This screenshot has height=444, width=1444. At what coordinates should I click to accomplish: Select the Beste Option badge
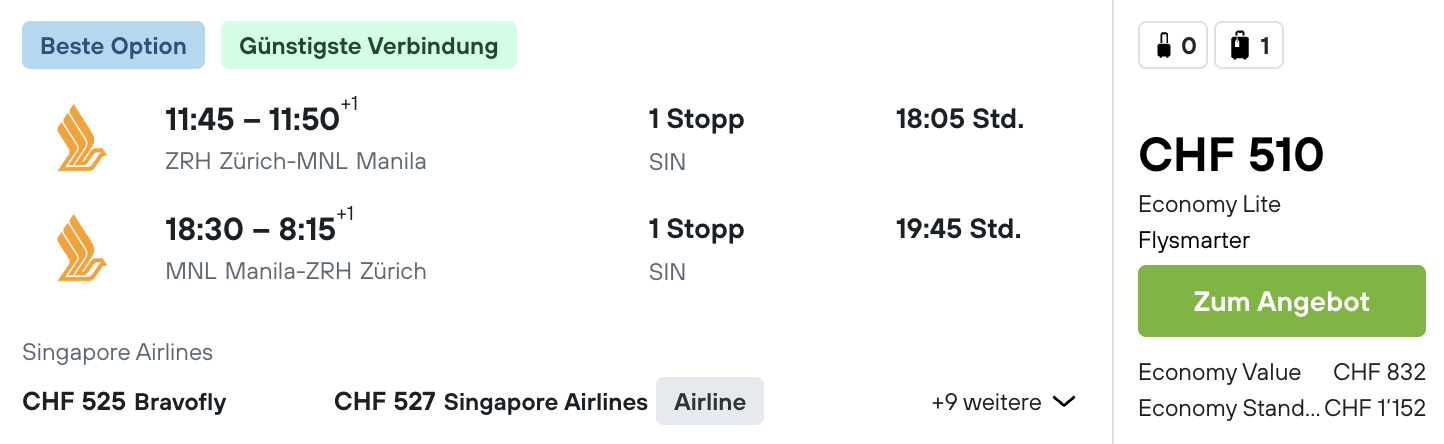[x=114, y=46]
